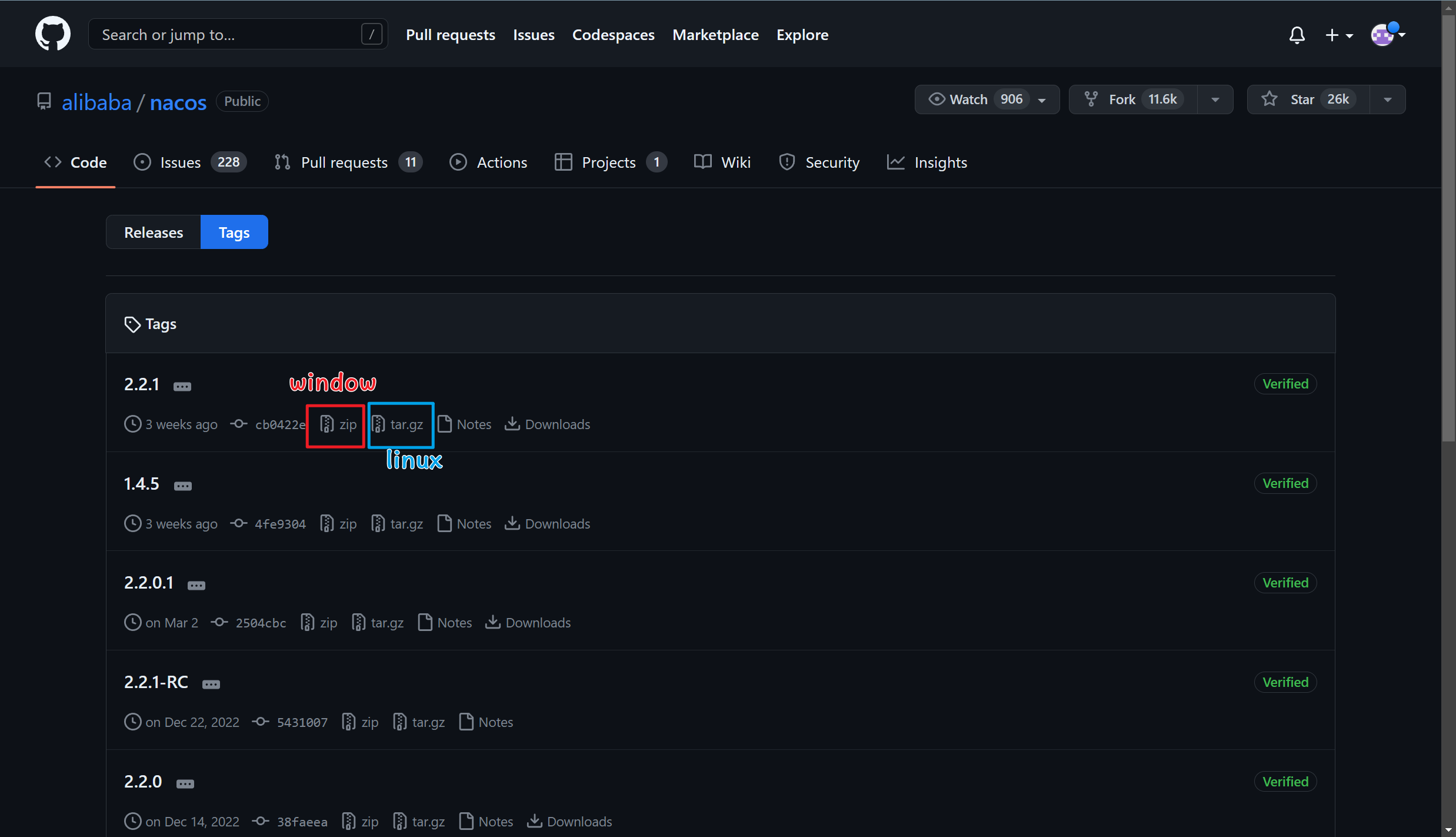1456x837 pixels.
Task: Open Notes for tag 2.2.0.1
Action: [x=445, y=623]
